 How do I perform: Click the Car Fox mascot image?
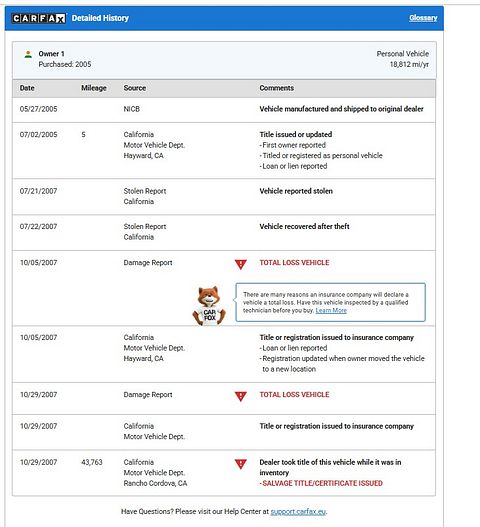[209, 306]
